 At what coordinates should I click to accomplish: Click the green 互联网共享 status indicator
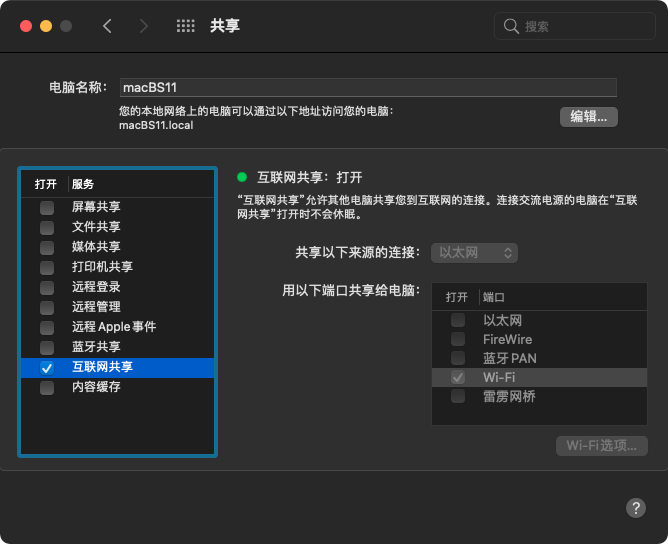242,177
